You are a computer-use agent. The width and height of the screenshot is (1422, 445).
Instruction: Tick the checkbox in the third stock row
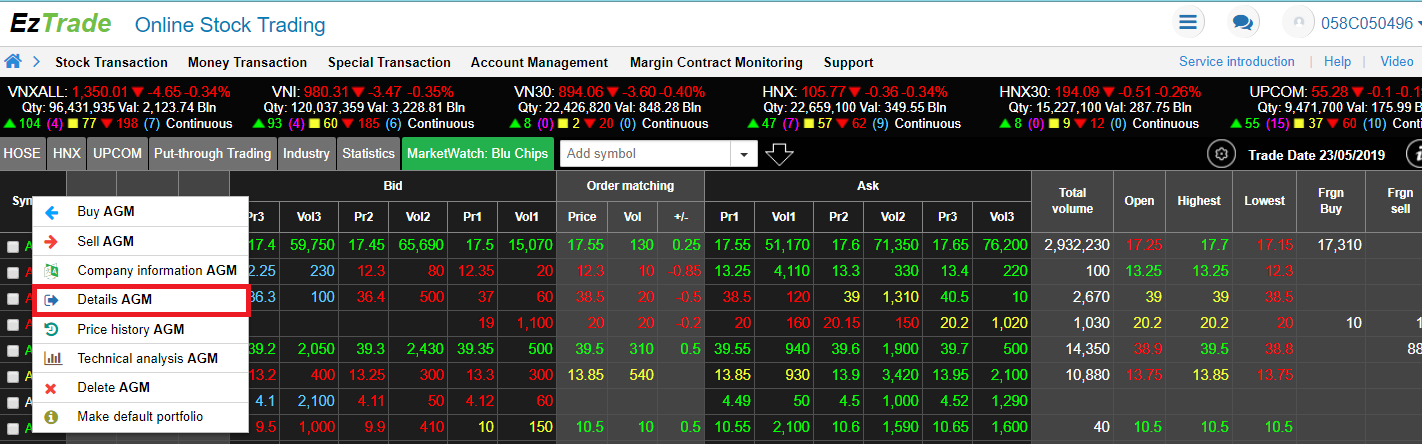[13, 298]
